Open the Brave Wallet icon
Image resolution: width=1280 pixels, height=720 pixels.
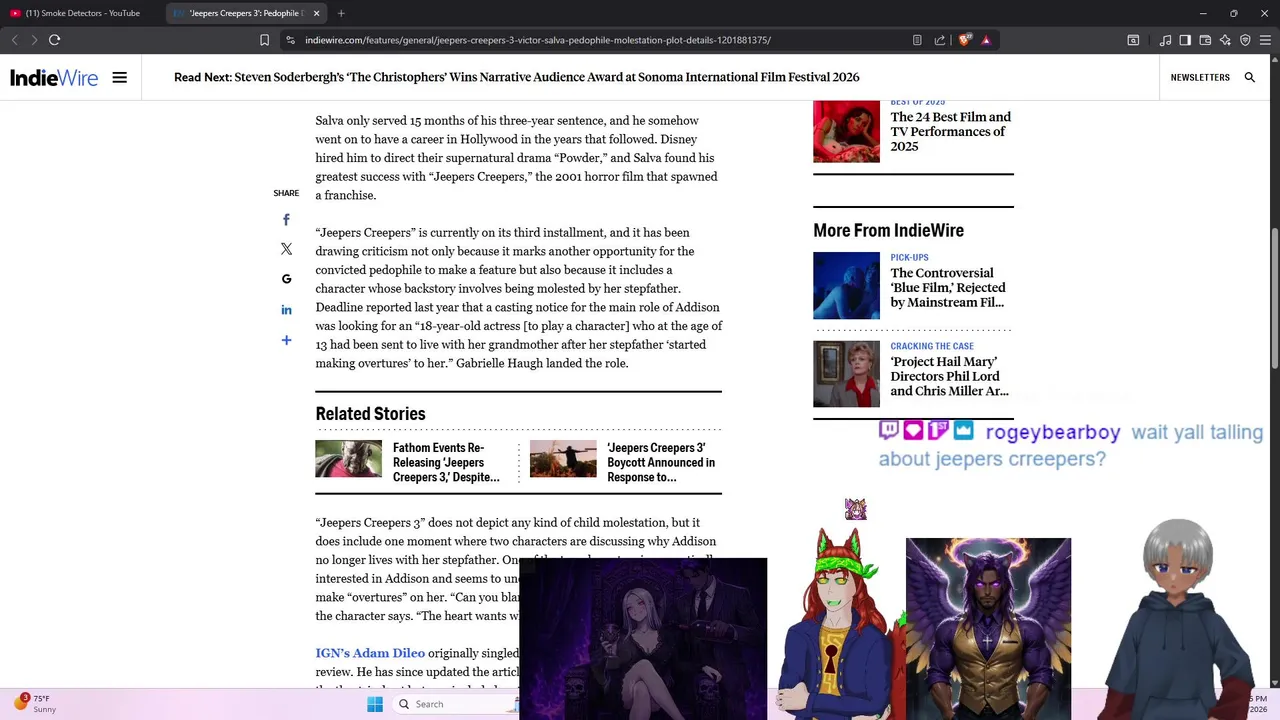pyautogui.click(x=1205, y=40)
